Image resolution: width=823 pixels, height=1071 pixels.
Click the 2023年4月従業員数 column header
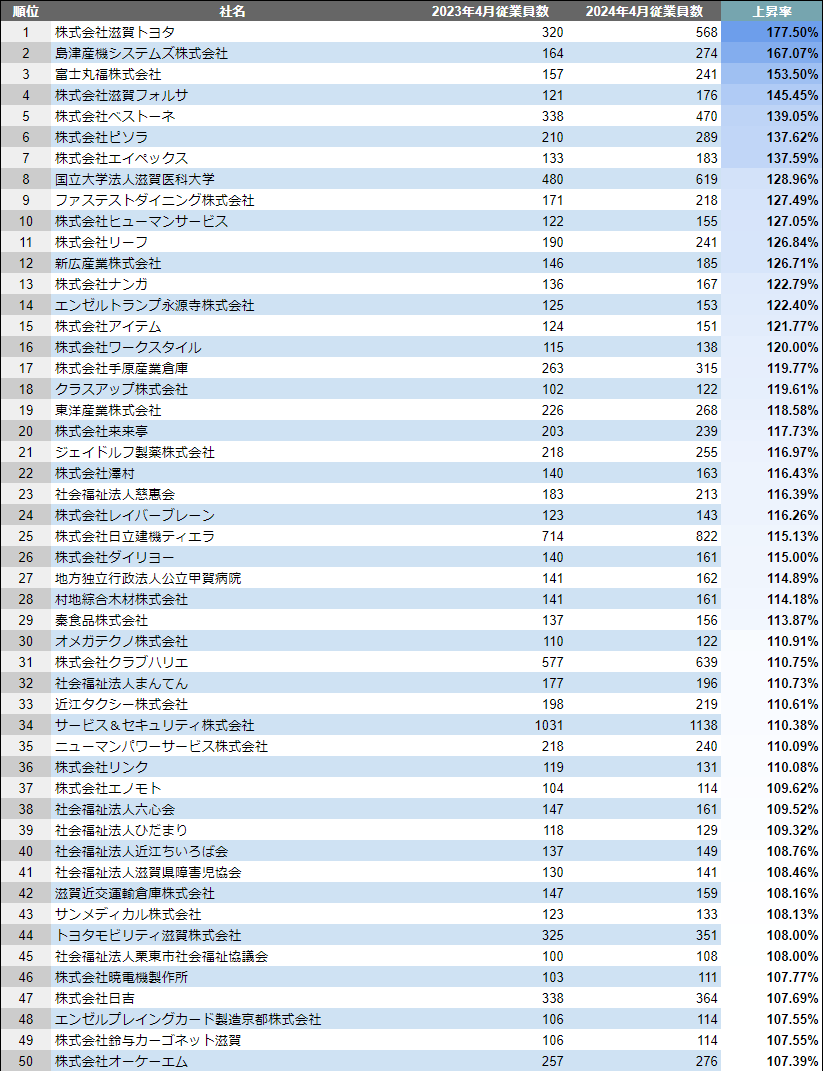click(490, 11)
